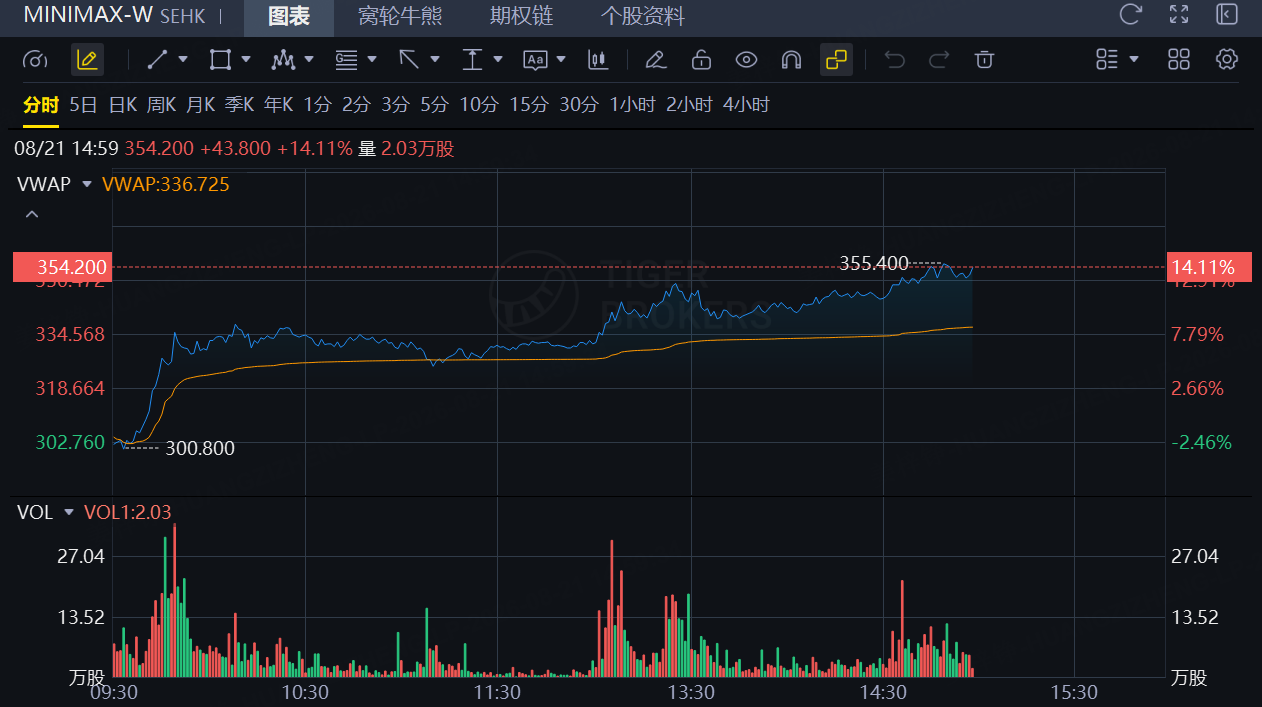This screenshot has width=1262, height=707.
Task: Select the trend line drawing tool
Action: click(x=157, y=60)
